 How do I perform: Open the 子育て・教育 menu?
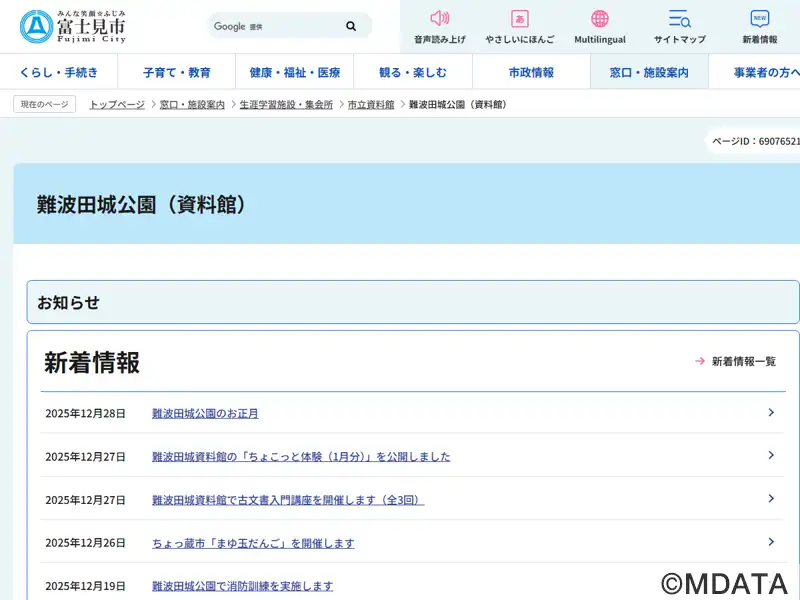pos(177,72)
